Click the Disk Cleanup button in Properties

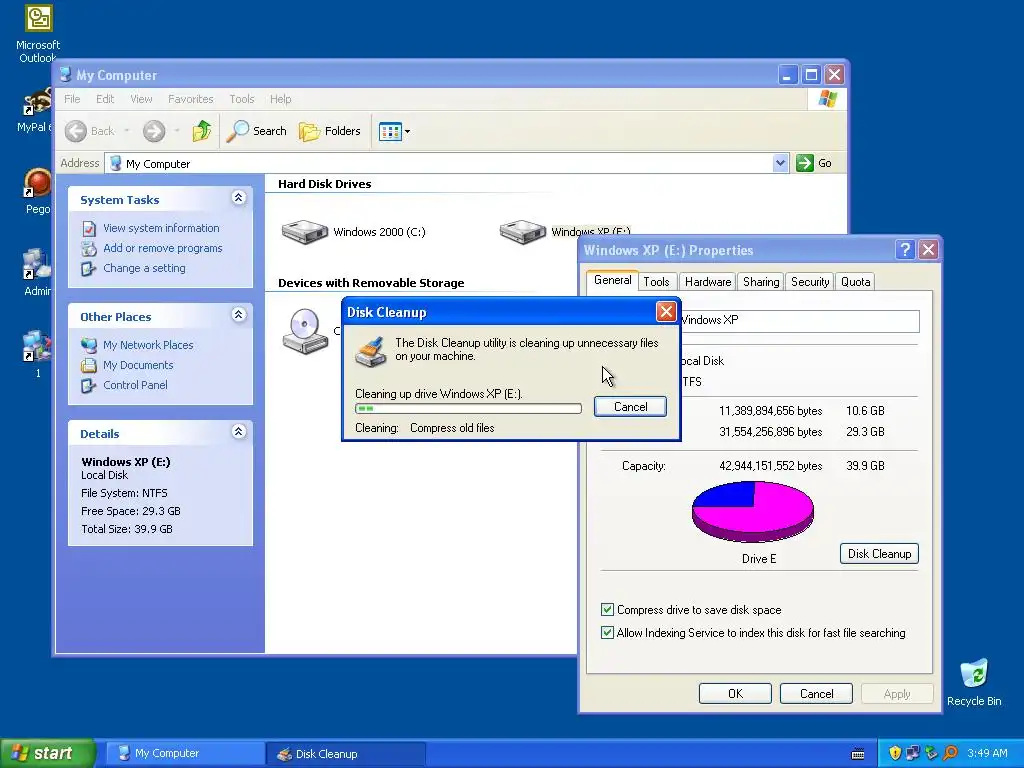(879, 554)
